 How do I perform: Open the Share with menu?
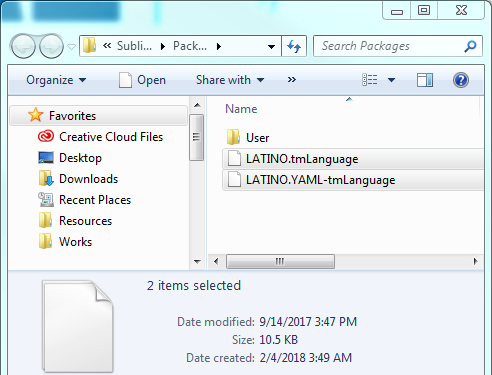pyautogui.click(x=230, y=80)
